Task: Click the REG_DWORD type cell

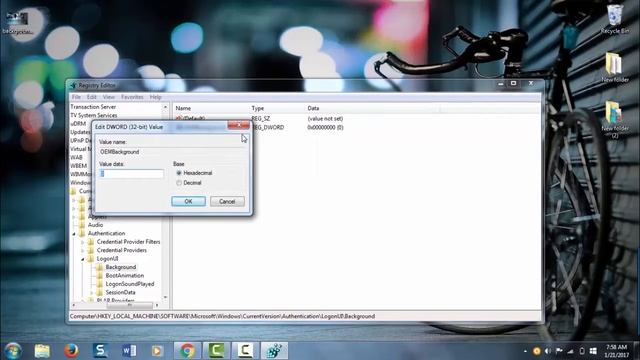Action: click(268, 127)
